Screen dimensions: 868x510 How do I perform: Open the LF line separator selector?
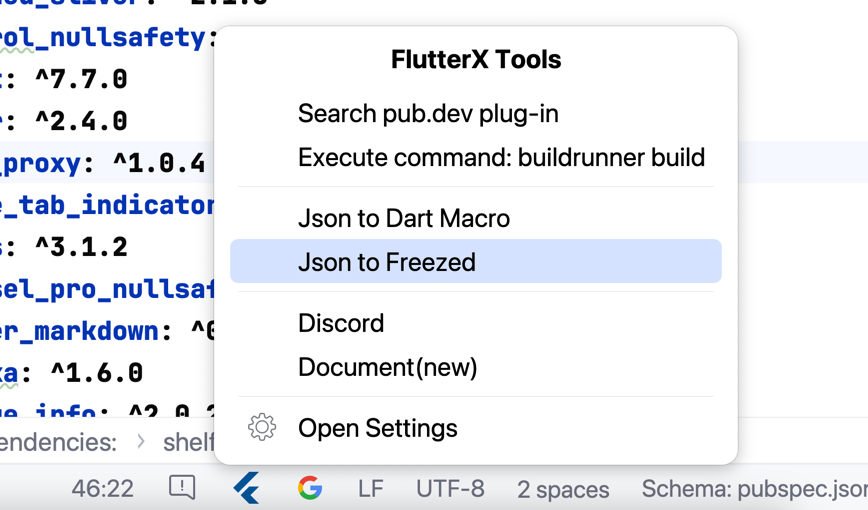pos(371,488)
